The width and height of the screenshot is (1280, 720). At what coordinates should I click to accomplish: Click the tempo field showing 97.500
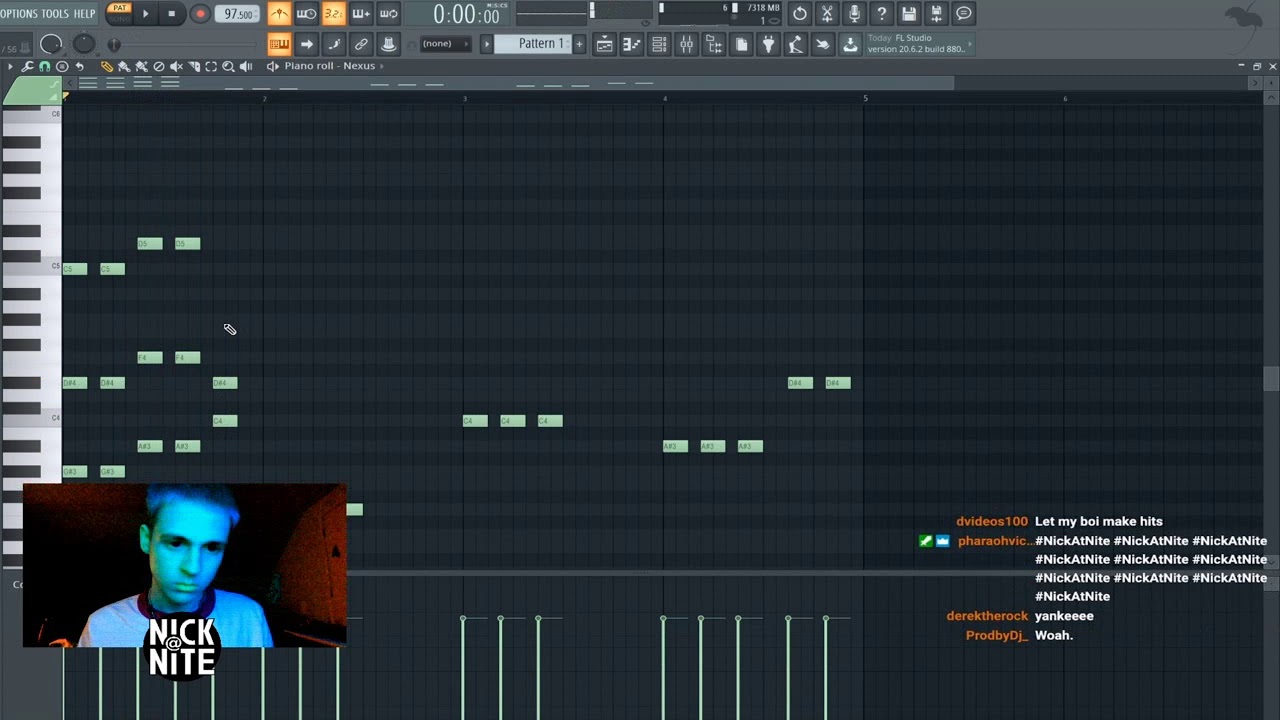(x=238, y=14)
